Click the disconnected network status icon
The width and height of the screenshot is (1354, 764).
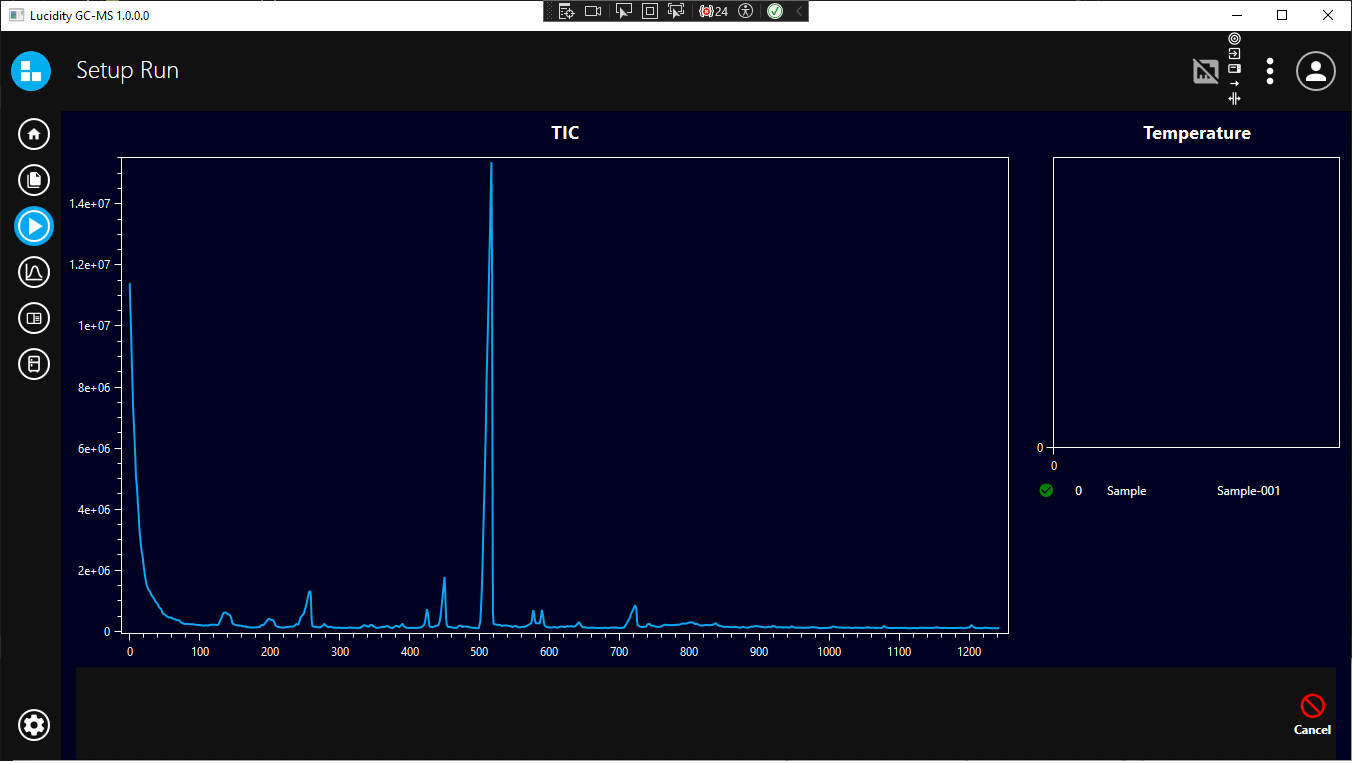coord(1206,71)
